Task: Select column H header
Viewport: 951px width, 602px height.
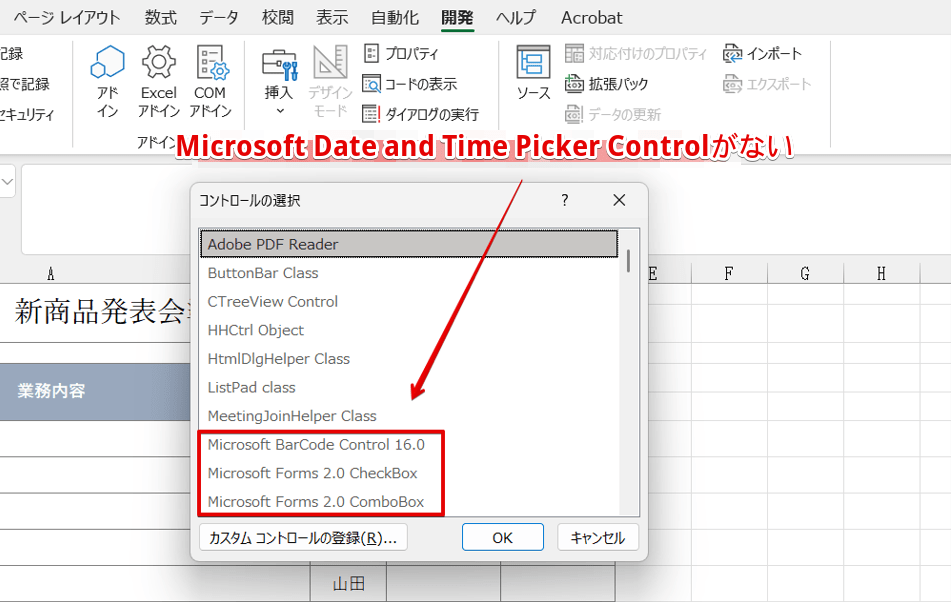Action: pos(881,273)
